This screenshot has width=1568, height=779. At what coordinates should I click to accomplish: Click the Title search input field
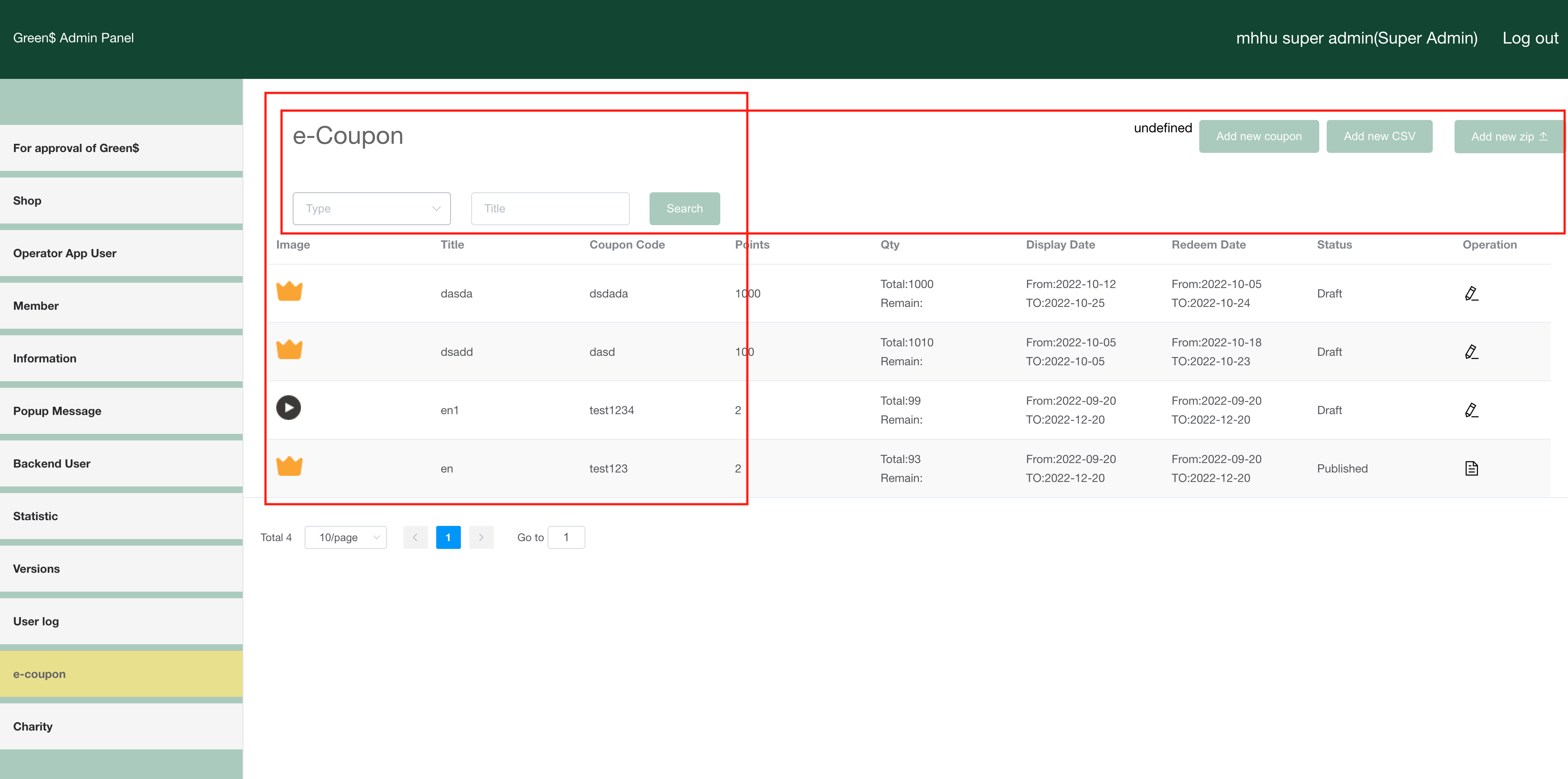(x=550, y=209)
